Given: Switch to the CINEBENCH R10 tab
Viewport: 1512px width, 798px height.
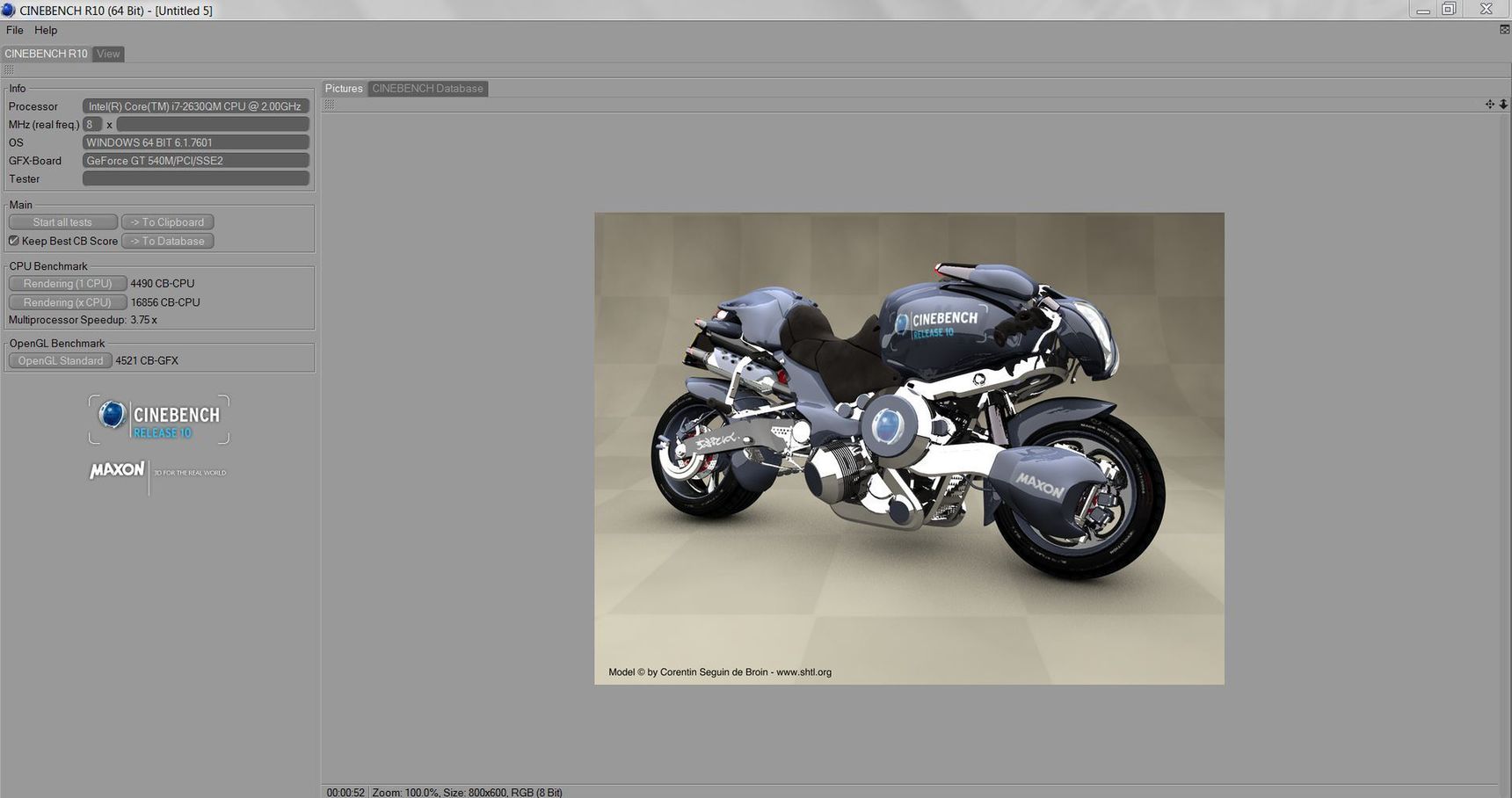Looking at the screenshot, I should 46,54.
